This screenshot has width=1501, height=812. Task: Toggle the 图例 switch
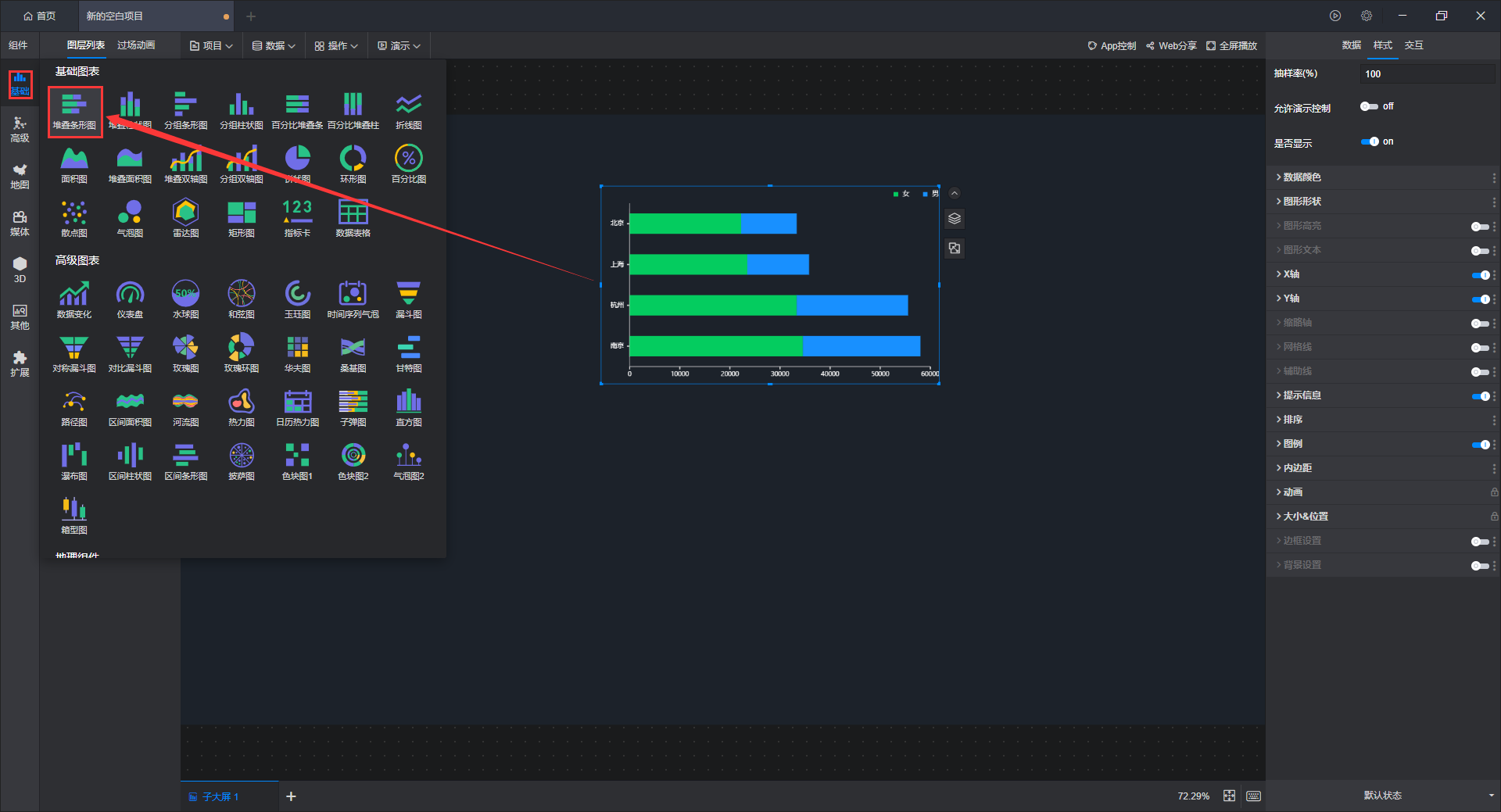click(1479, 445)
